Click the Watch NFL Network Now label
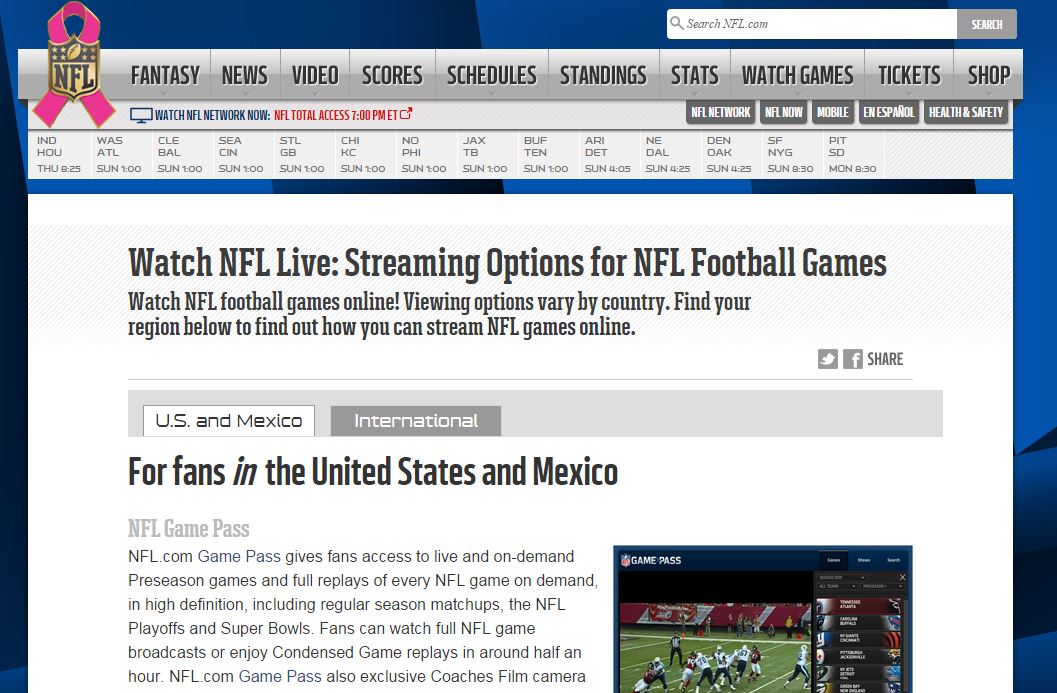Image resolution: width=1057 pixels, height=693 pixels. [x=212, y=115]
